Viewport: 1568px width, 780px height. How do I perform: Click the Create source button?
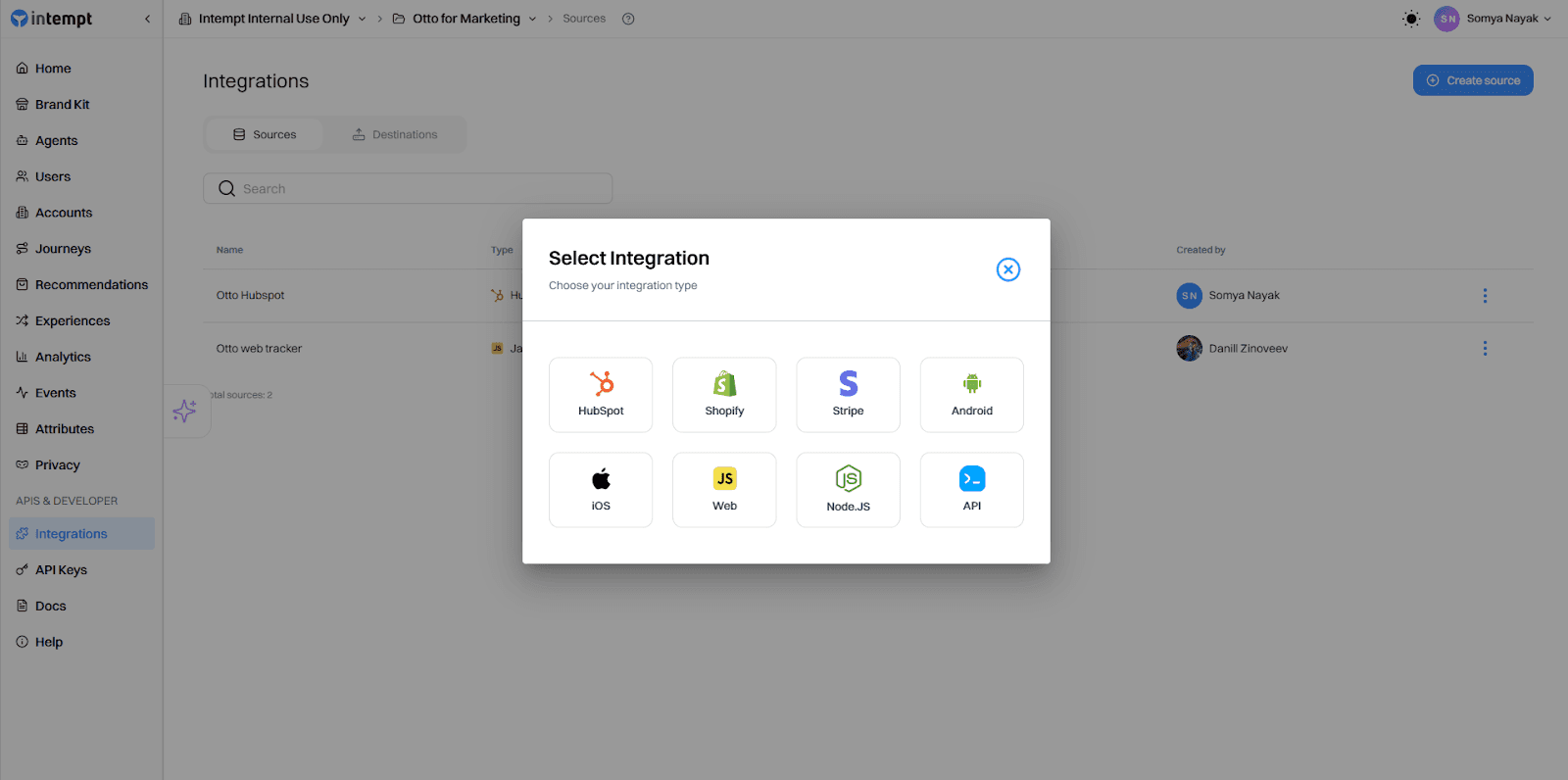click(1472, 80)
